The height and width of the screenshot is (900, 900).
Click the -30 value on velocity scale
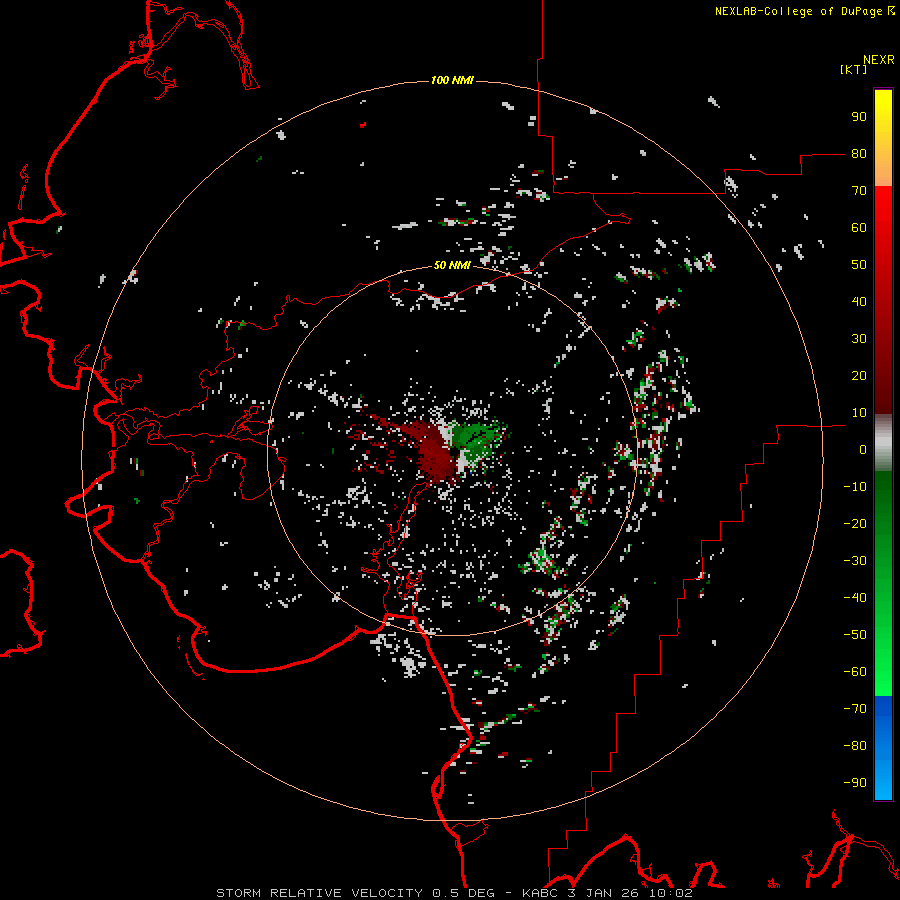click(855, 561)
